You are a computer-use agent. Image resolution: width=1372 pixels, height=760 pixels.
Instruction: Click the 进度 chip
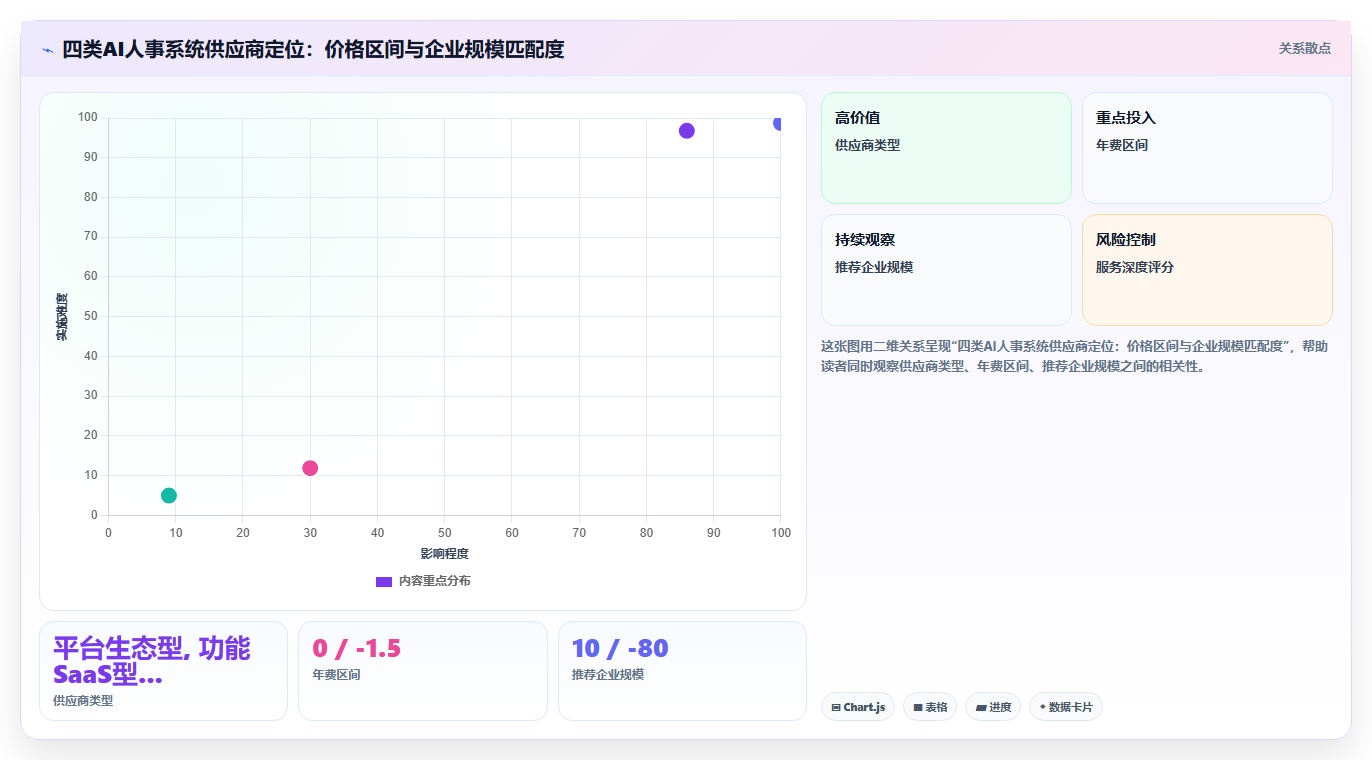pyautogui.click(x=993, y=707)
